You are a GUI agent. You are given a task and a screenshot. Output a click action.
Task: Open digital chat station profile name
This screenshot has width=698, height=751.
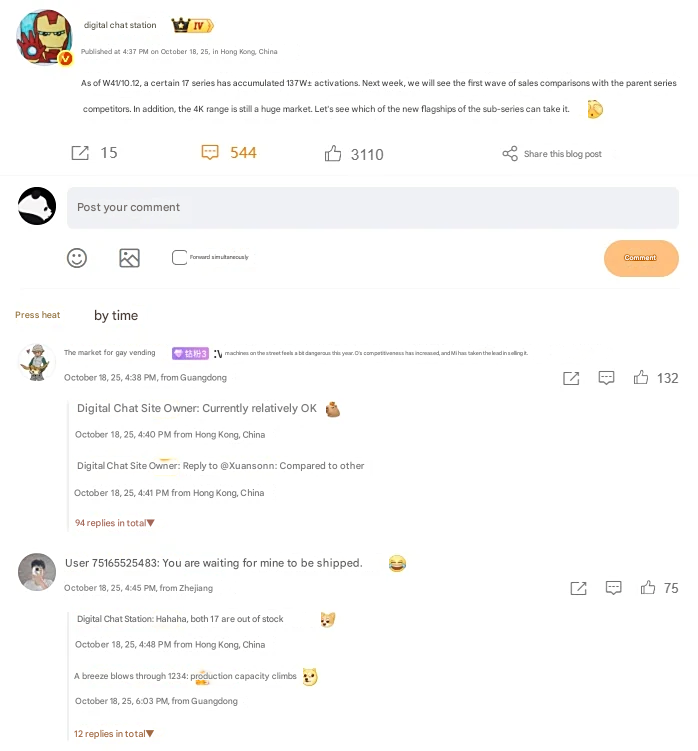pos(120,25)
